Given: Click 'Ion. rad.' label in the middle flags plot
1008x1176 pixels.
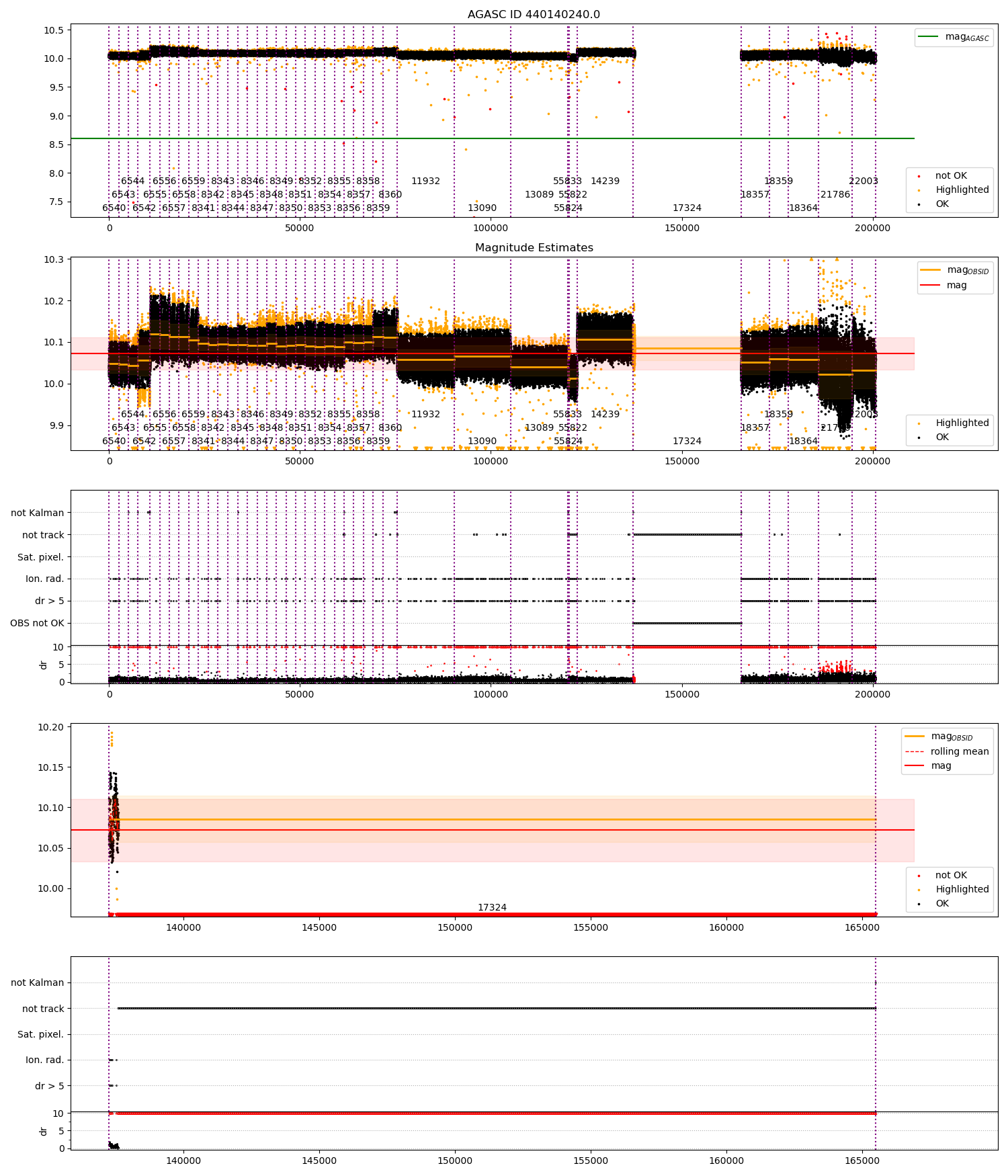Looking at the screenshot, I should click(45, 579).
